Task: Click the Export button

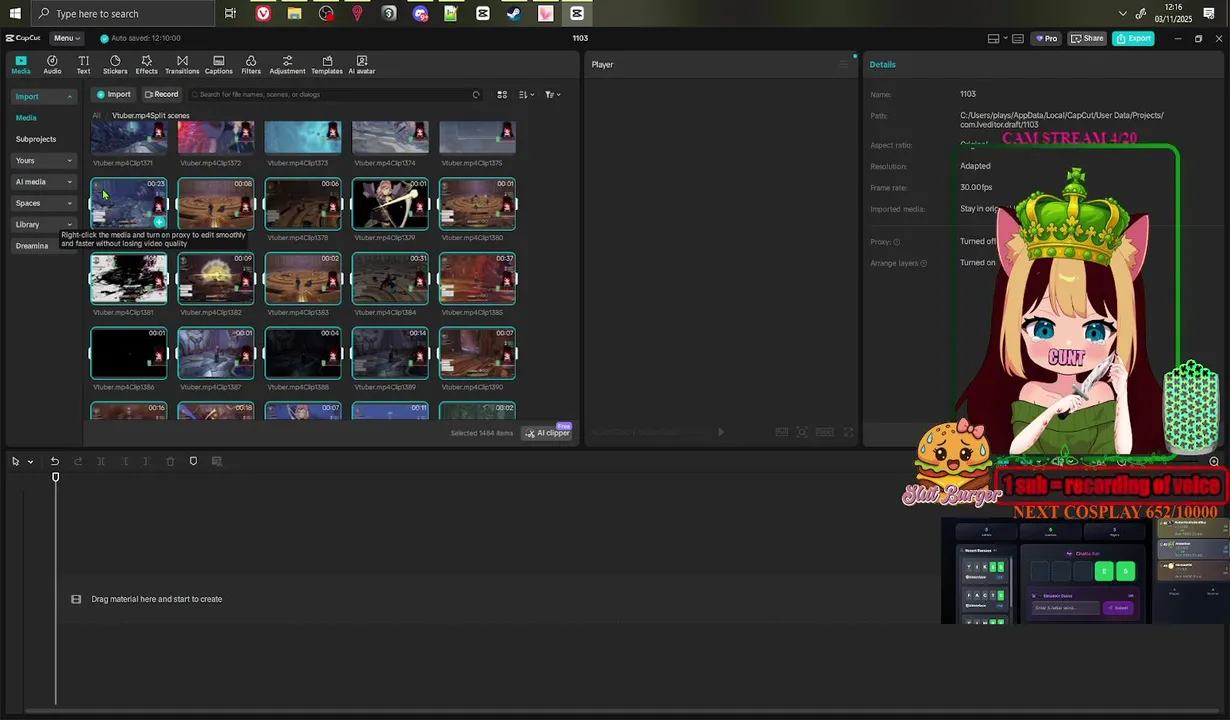Action: [x=1133, y=39]
